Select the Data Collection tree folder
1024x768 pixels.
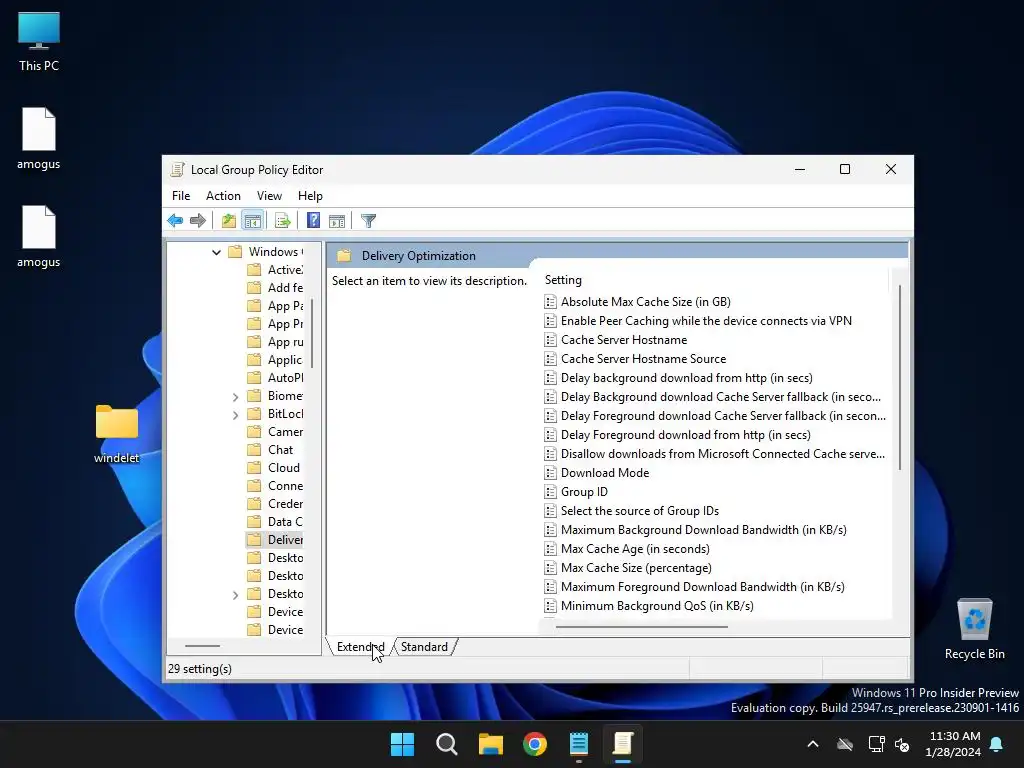tap(276, 522)
